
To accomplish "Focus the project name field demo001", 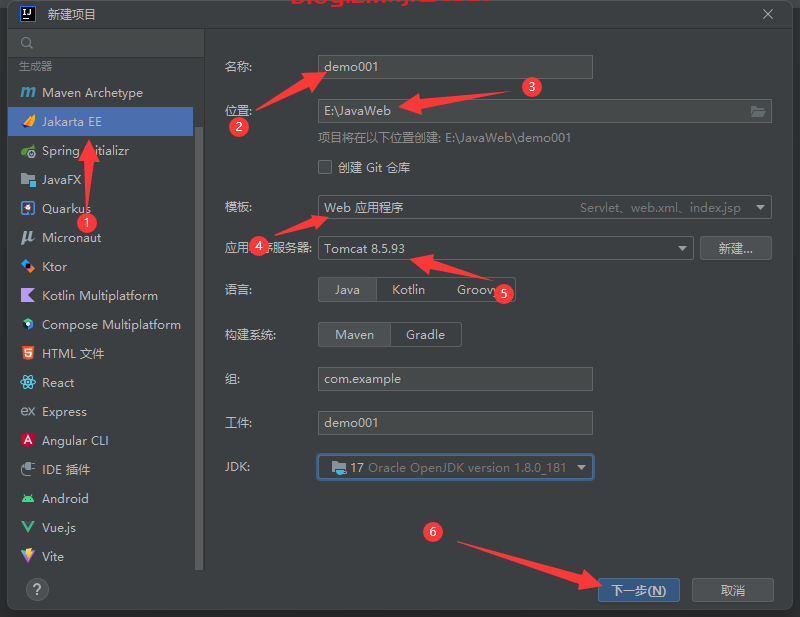I will pyautogui.click(x=455, y=67).
